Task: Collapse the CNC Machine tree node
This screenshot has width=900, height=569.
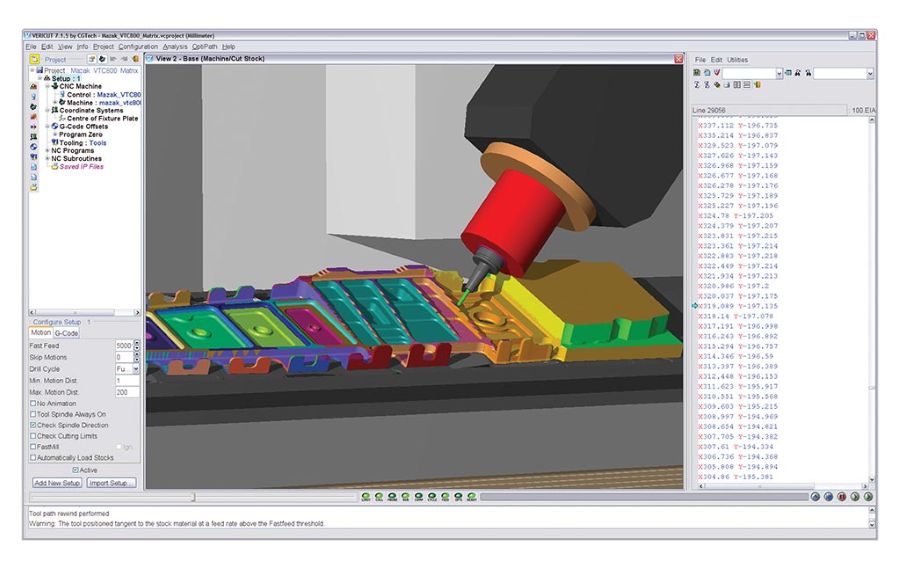Action: click(x=48, y=86)
